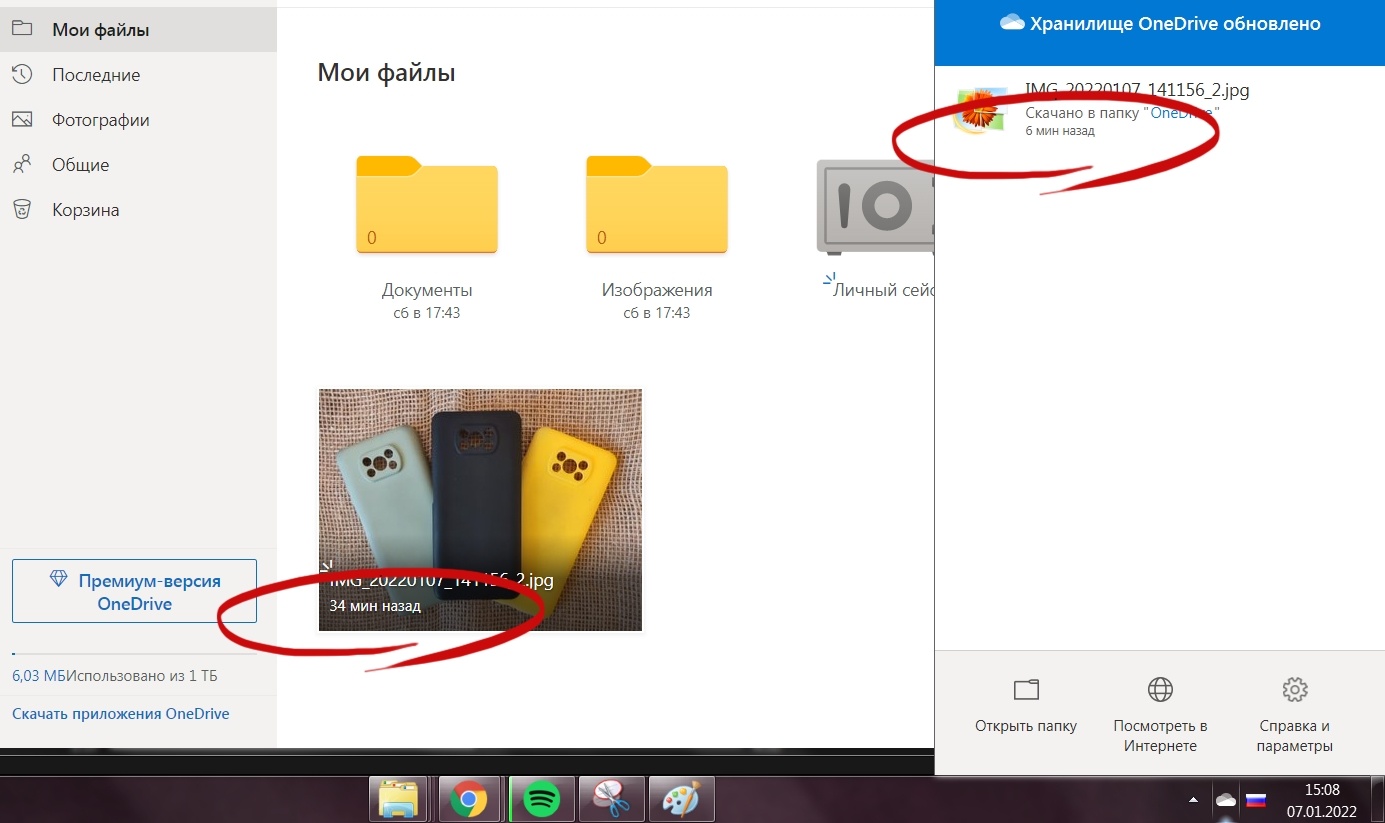Open the phone cases photo thumbnail

pos(480,510)
